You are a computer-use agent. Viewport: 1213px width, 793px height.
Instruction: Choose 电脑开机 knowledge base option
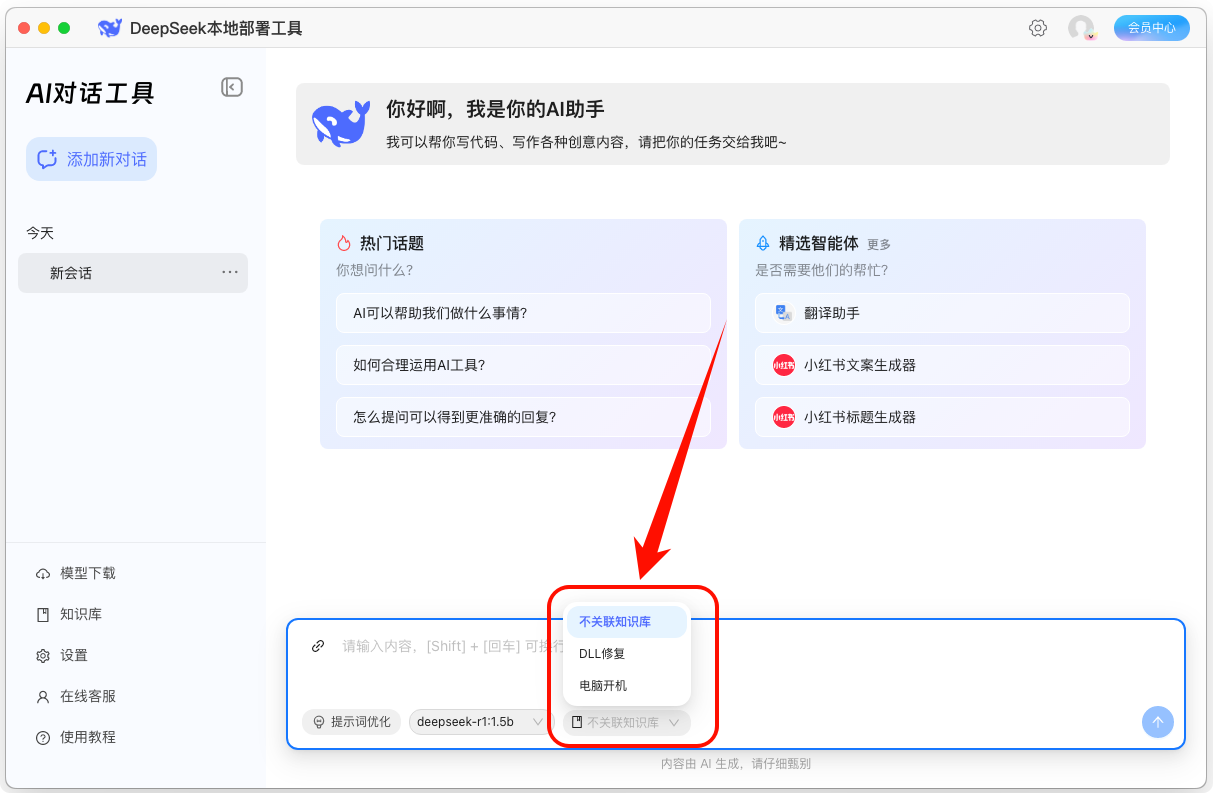627,686
